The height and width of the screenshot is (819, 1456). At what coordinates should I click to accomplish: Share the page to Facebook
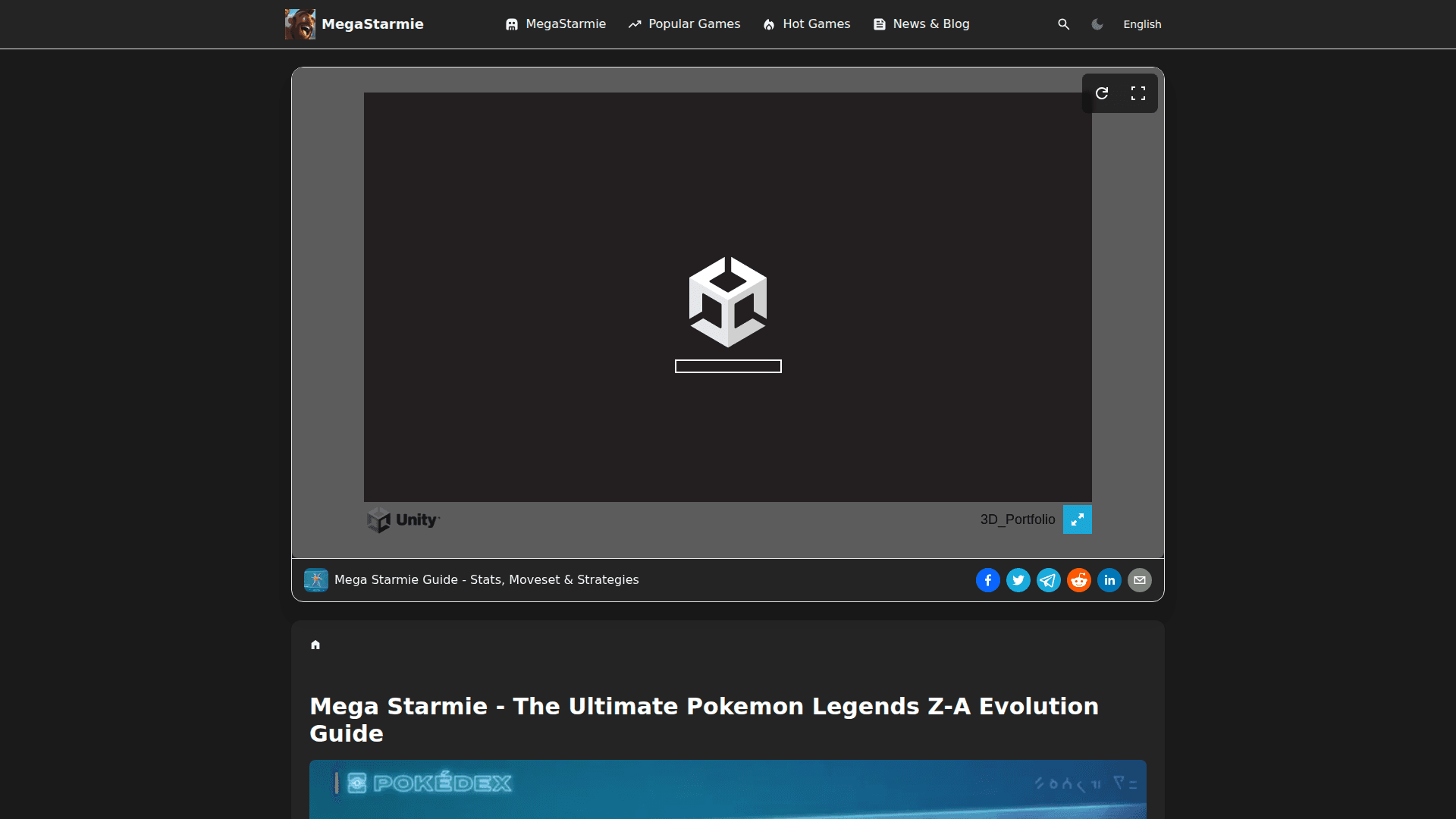987,580
